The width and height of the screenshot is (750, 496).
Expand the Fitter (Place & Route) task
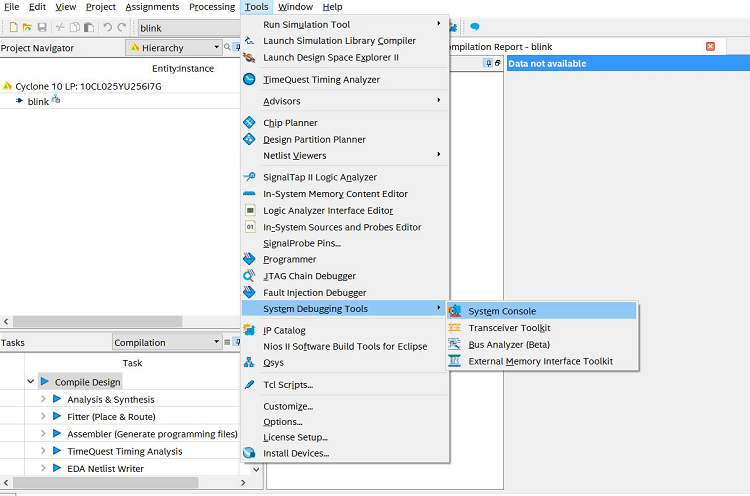click(43, 416)
